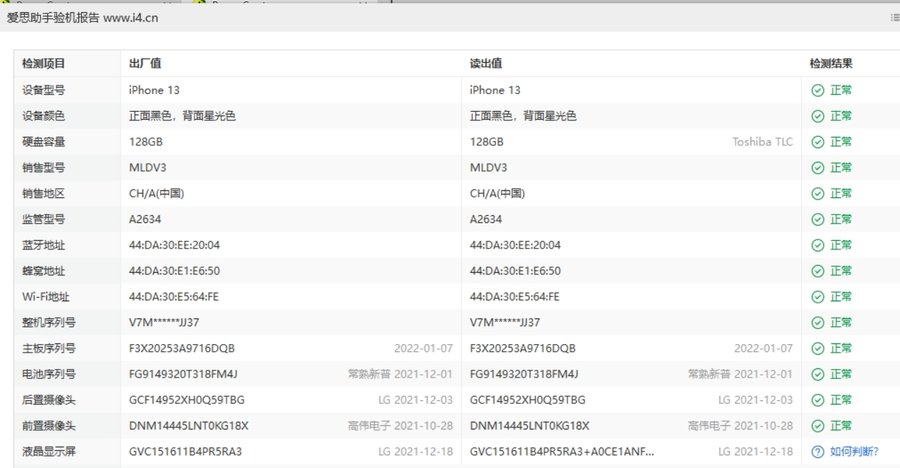Click factory value iPhone 13
This screenshot has height=468, width=900.
[x=154, y=90]
